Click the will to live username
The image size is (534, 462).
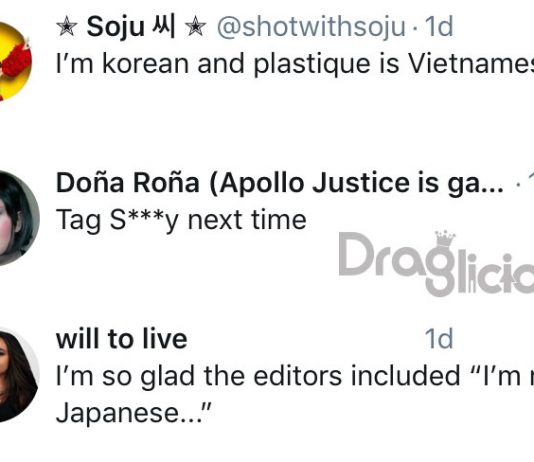(x=122, y=339)
